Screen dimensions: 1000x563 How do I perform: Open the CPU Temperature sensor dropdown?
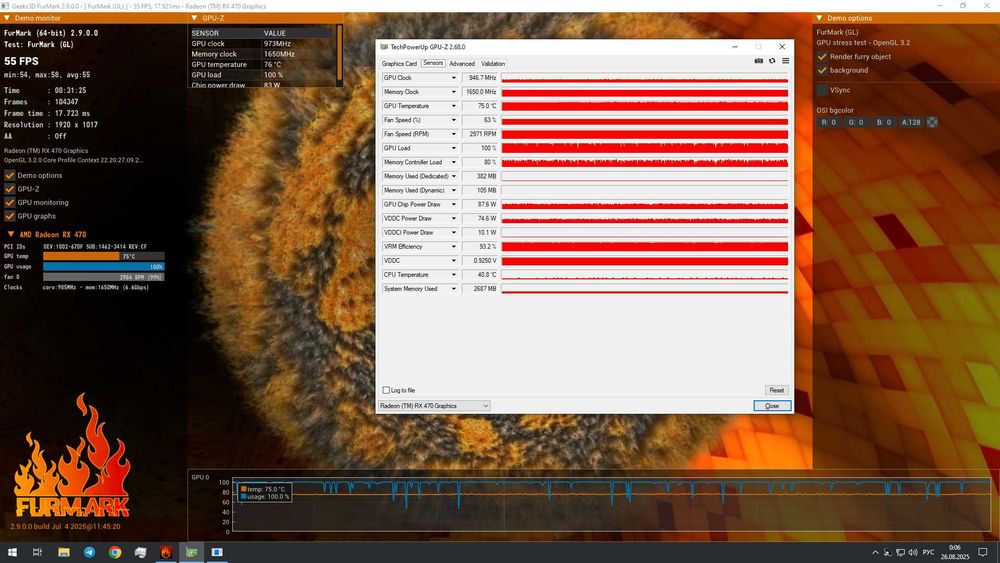[x=454, y=275]
